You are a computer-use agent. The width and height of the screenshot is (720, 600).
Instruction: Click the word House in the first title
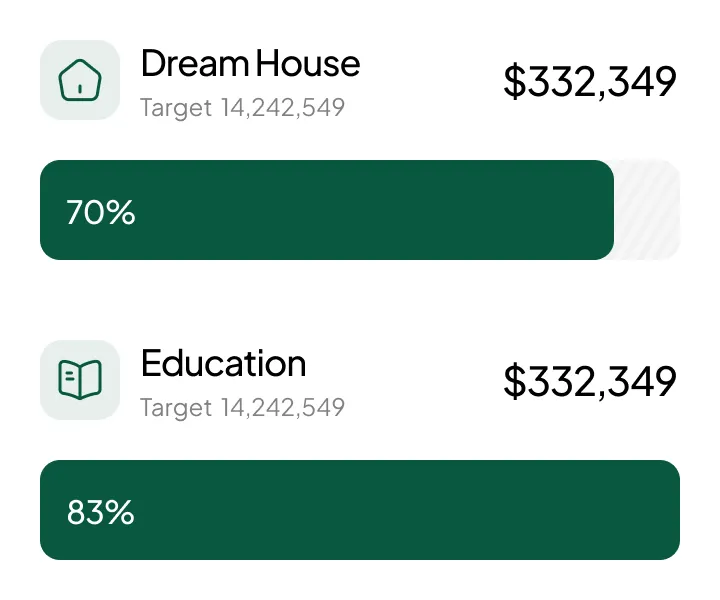click(x=308, y=64)
